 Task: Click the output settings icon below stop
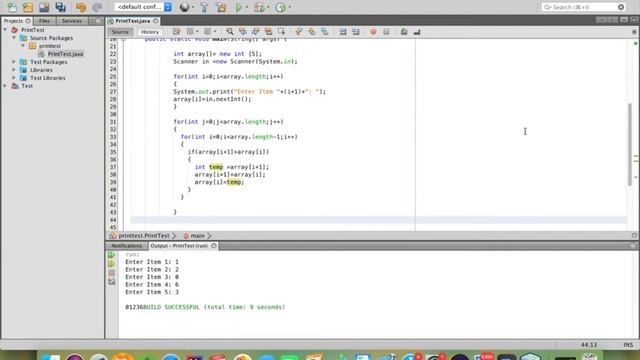click(111, 282)
